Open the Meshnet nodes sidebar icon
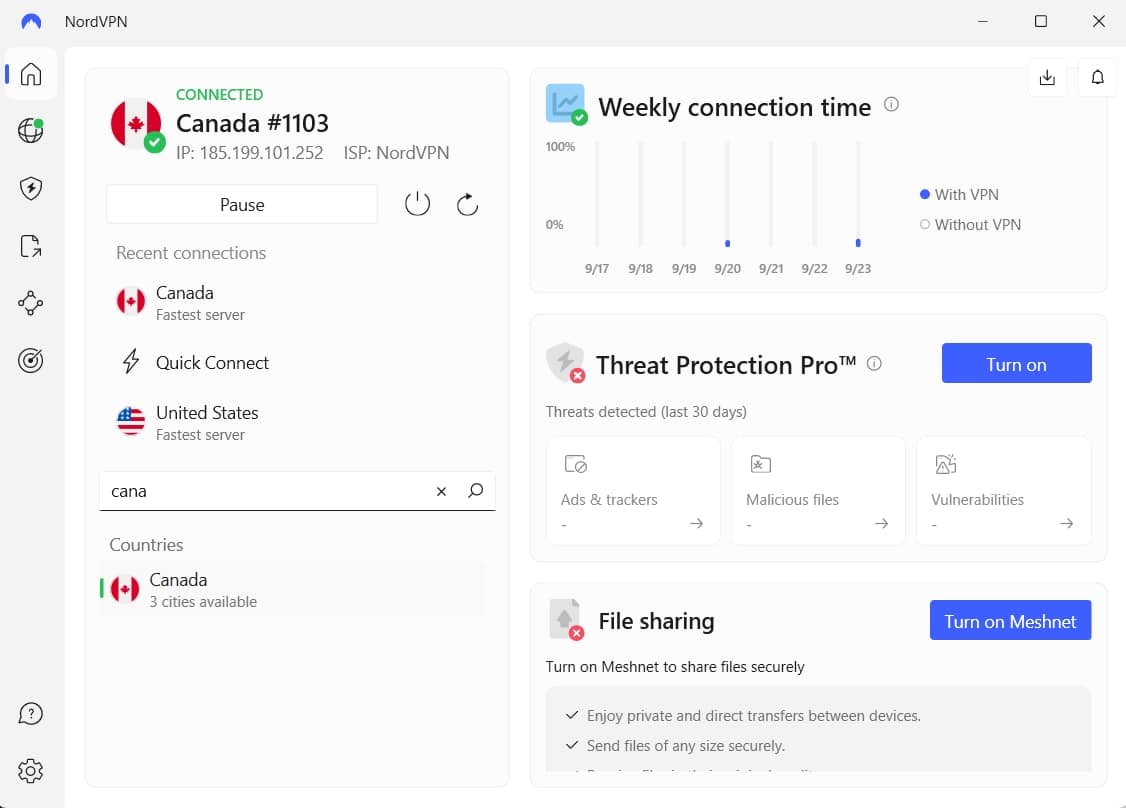 [30, 303]
